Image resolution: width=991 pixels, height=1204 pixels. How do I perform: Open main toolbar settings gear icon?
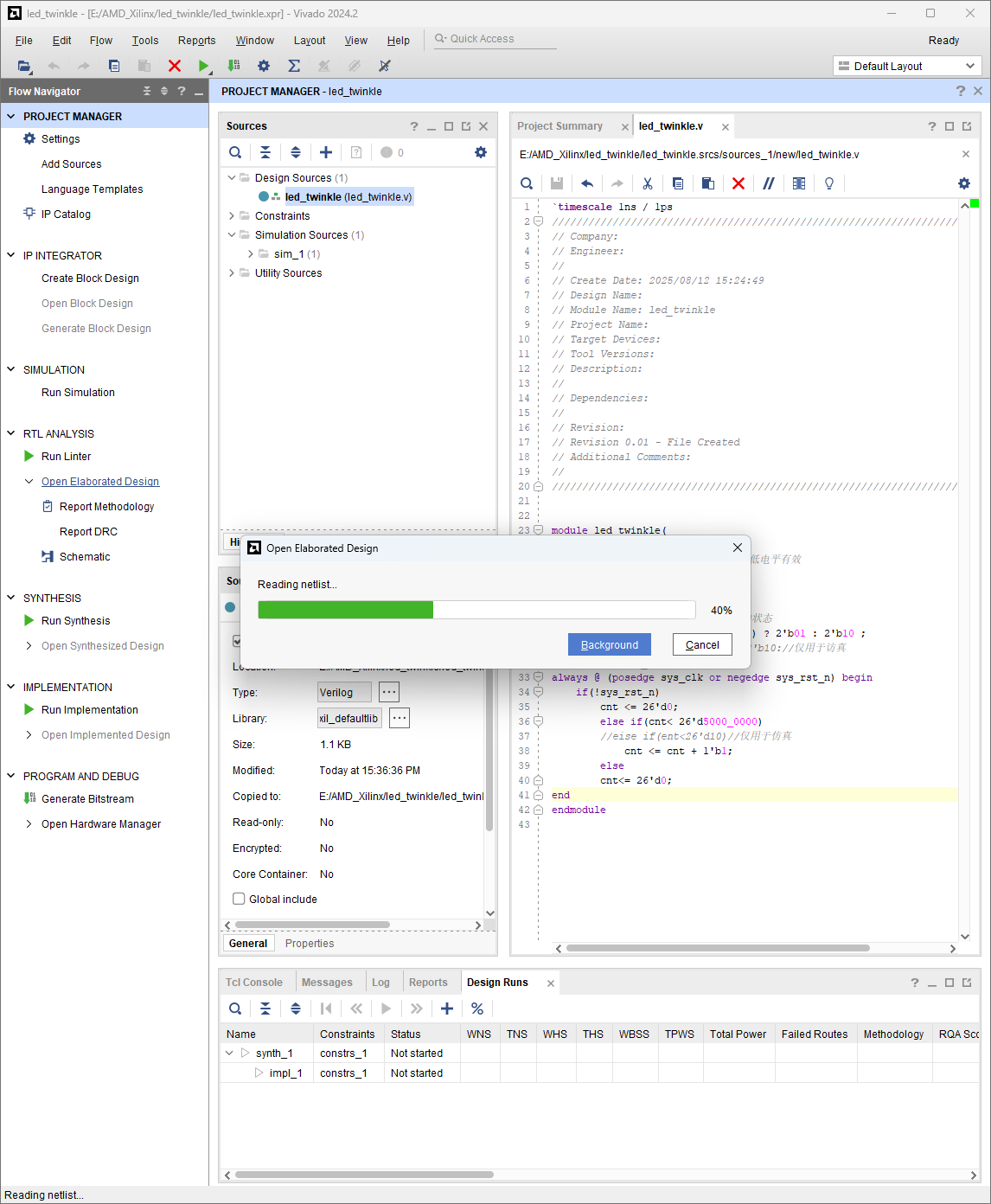click(264, 66)
